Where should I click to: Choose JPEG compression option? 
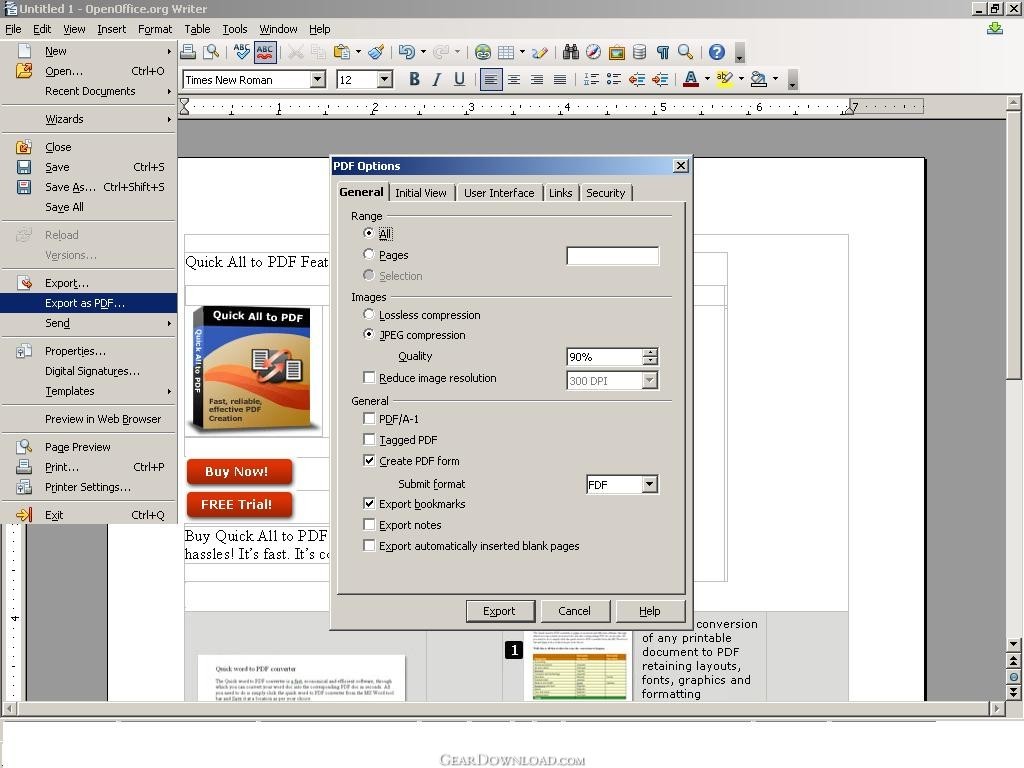pos(369,334)
